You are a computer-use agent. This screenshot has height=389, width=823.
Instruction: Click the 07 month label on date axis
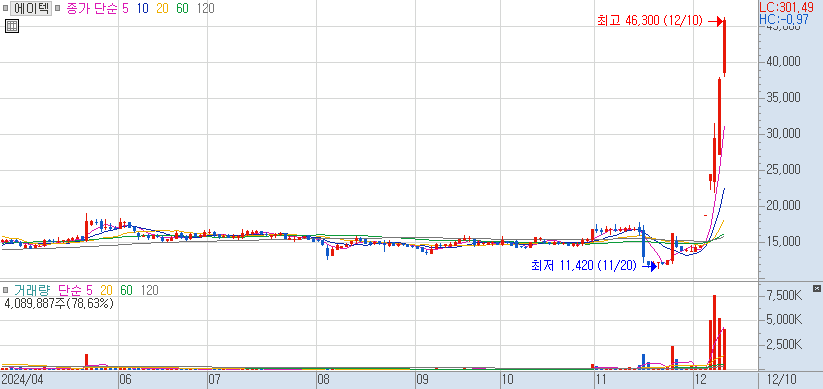point(214,379)
